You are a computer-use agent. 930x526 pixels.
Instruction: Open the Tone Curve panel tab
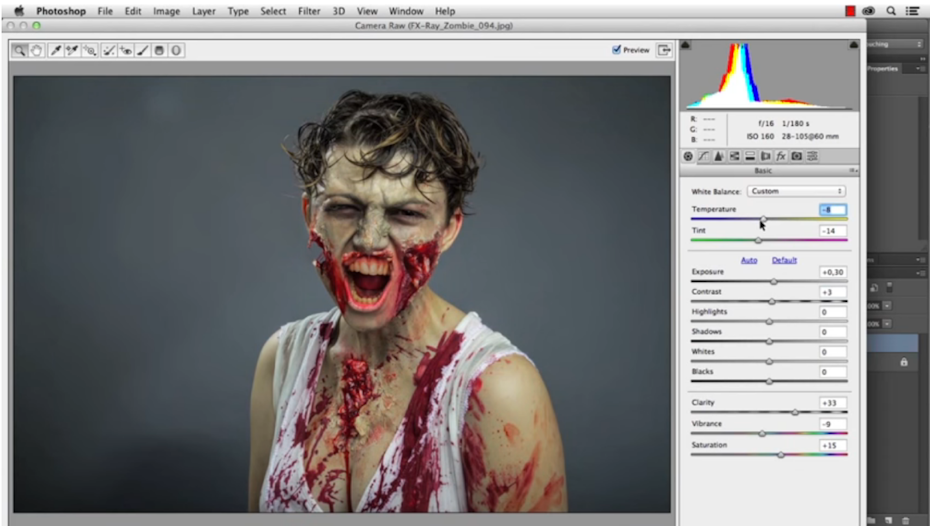(703, 156)
